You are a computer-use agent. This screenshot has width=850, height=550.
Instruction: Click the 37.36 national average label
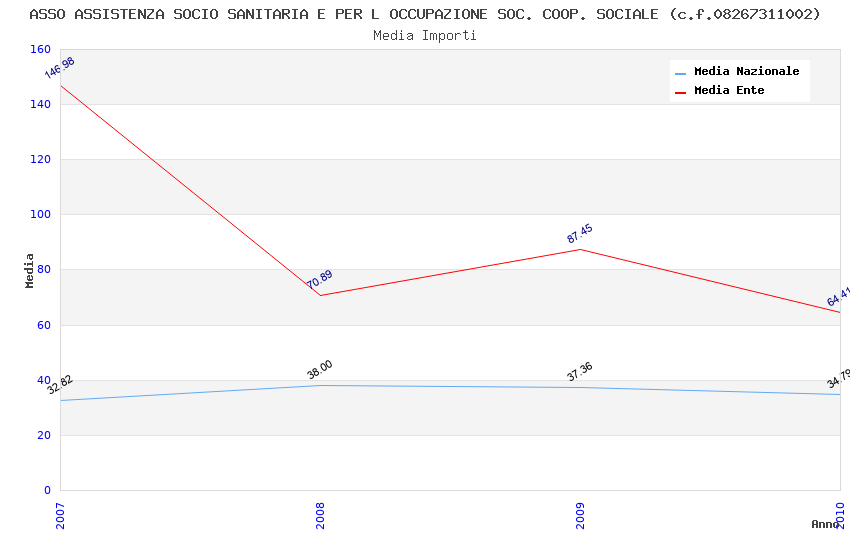point(580,372)
